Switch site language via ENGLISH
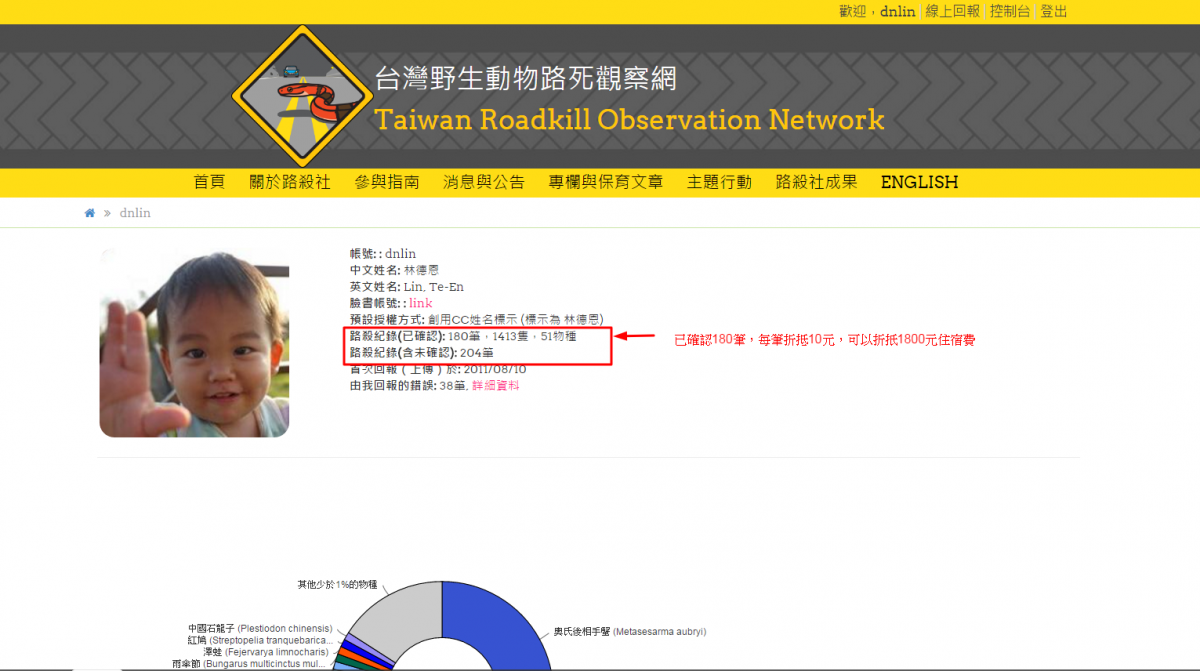Viewport: 1200px width, 671px height. pos(919,182)
